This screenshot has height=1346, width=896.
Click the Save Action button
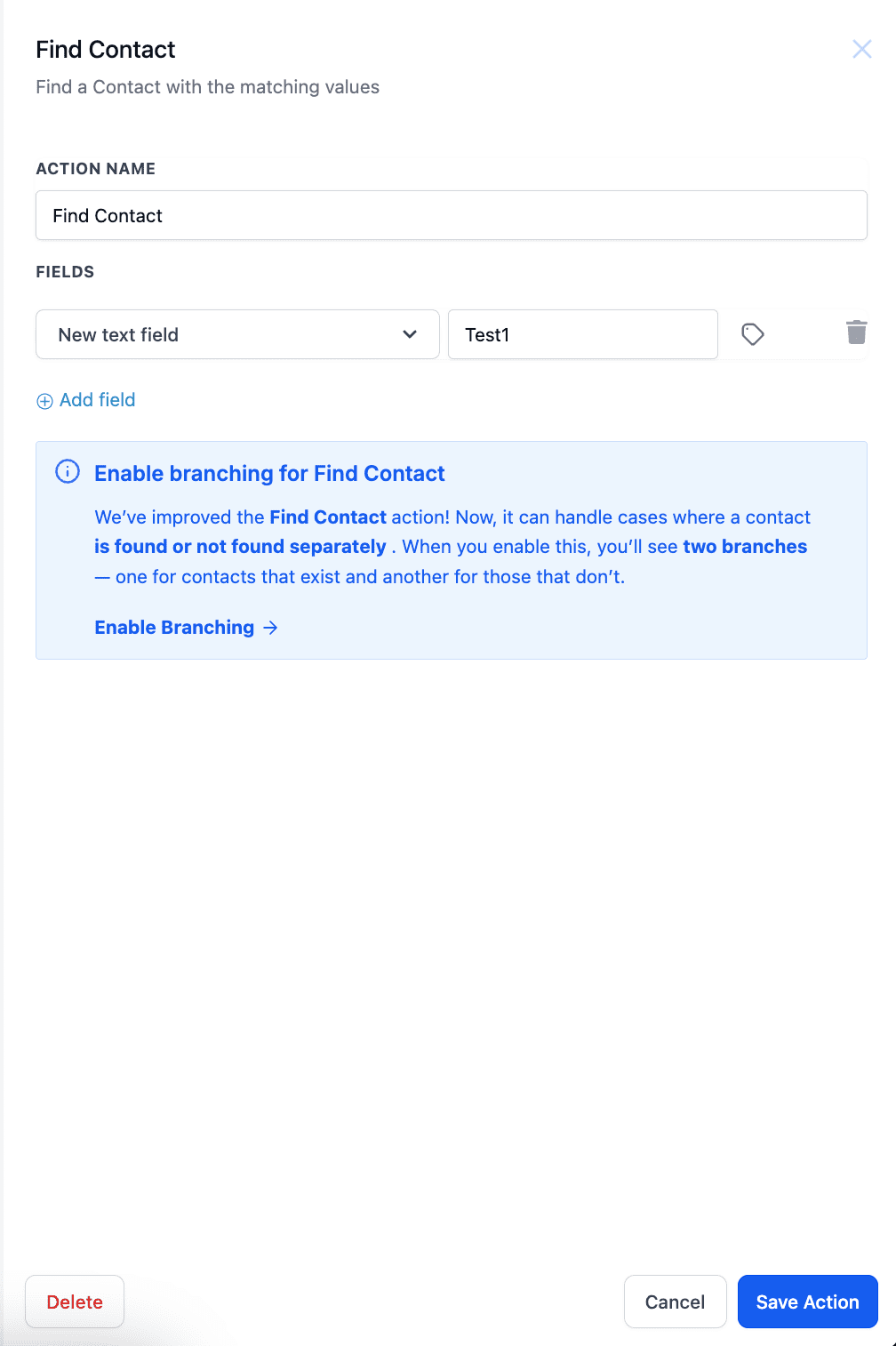pos(808,1302)
